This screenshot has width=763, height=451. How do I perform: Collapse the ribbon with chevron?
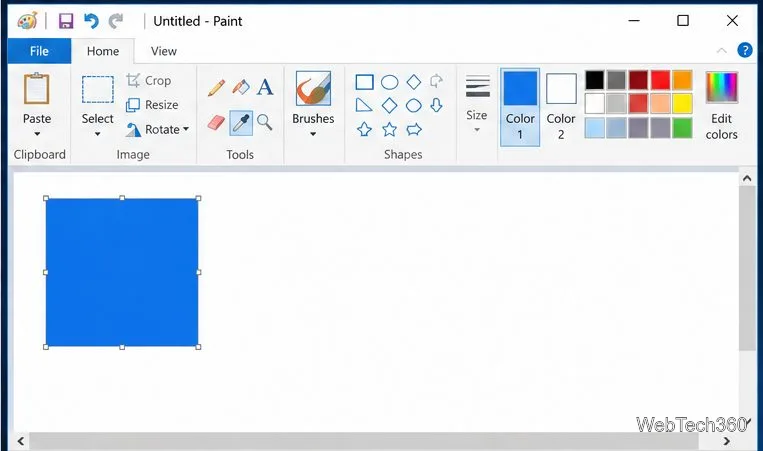[721, 51]
